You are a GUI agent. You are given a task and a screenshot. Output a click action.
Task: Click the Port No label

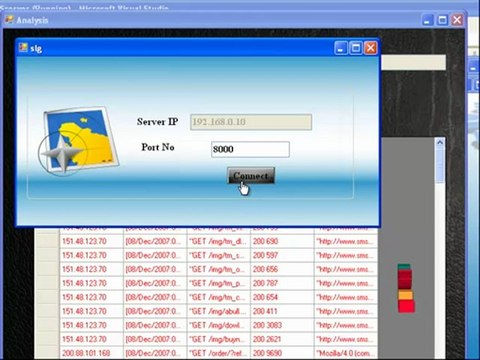[158, 147]
